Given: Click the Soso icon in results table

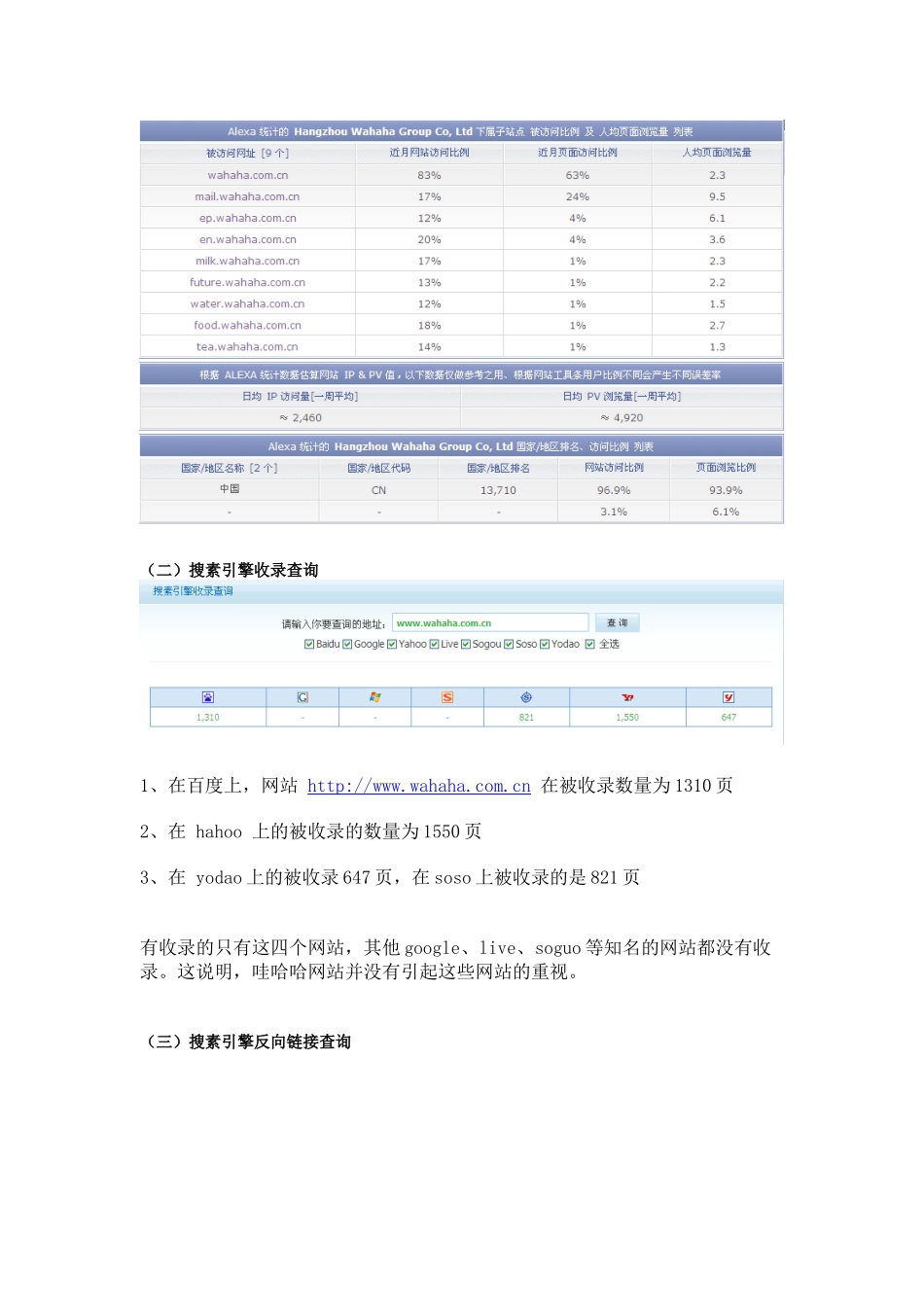Looking at the screenshot, I should click(526, 697).
